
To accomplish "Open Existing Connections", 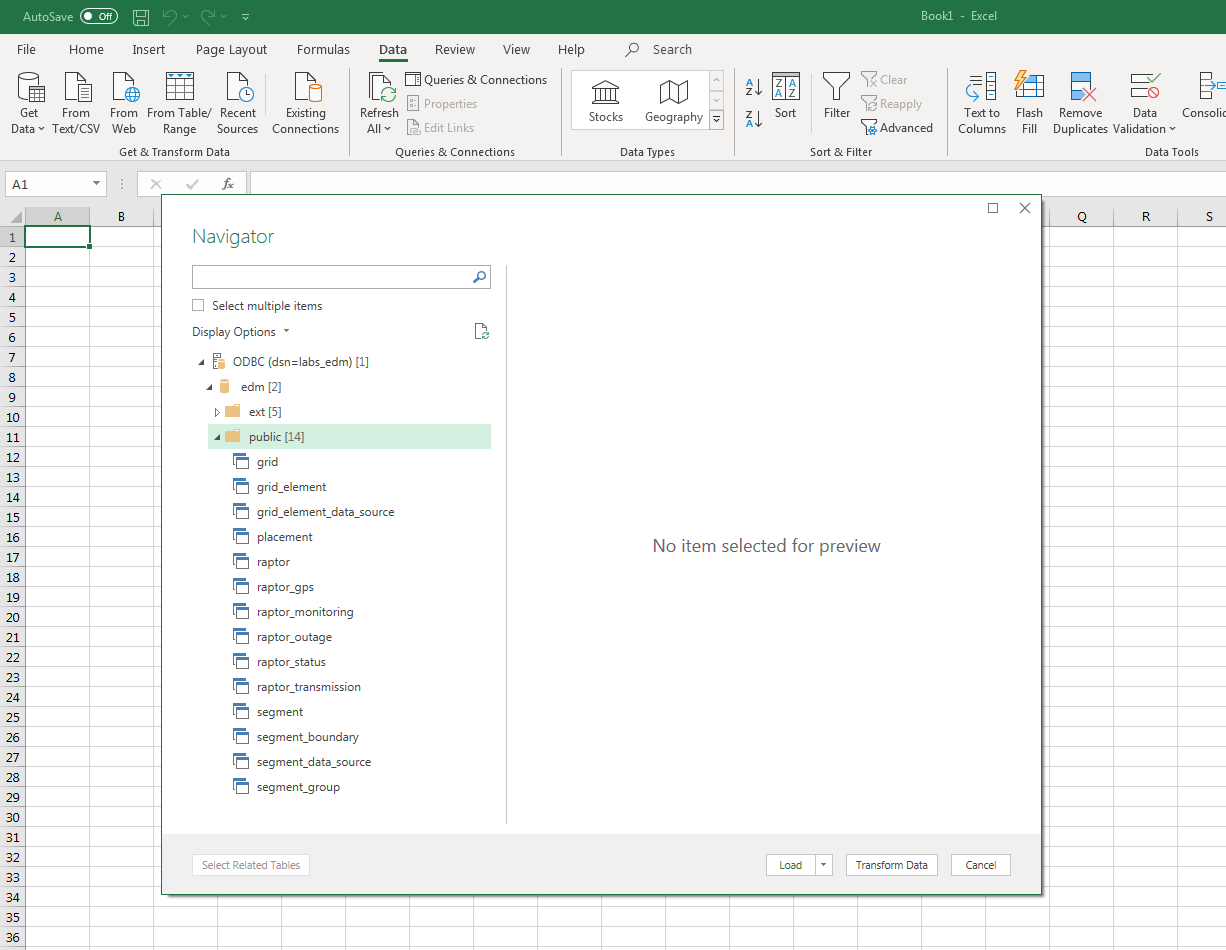I will (x=305, y=103).
